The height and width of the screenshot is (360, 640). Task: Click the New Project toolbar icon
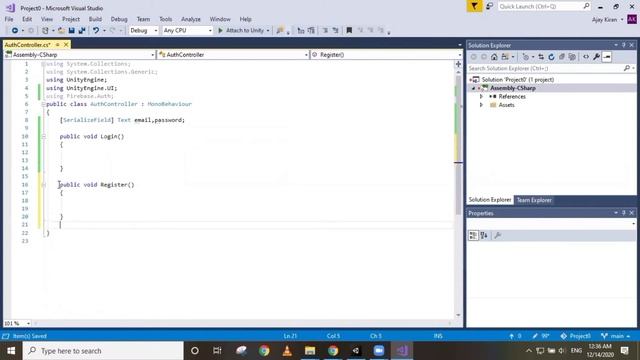tap(45, 31)
